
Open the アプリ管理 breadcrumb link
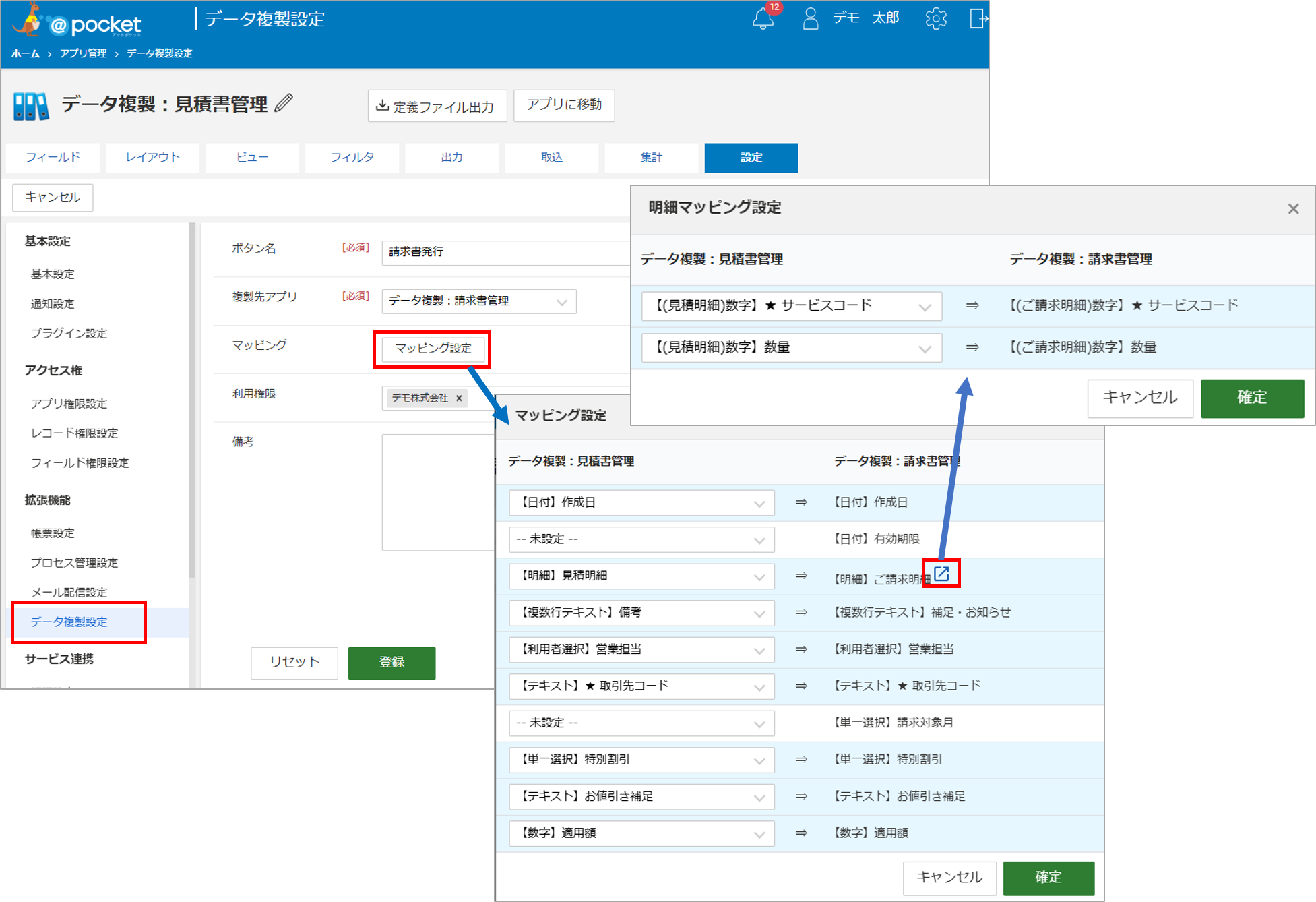tap(83, 53)
